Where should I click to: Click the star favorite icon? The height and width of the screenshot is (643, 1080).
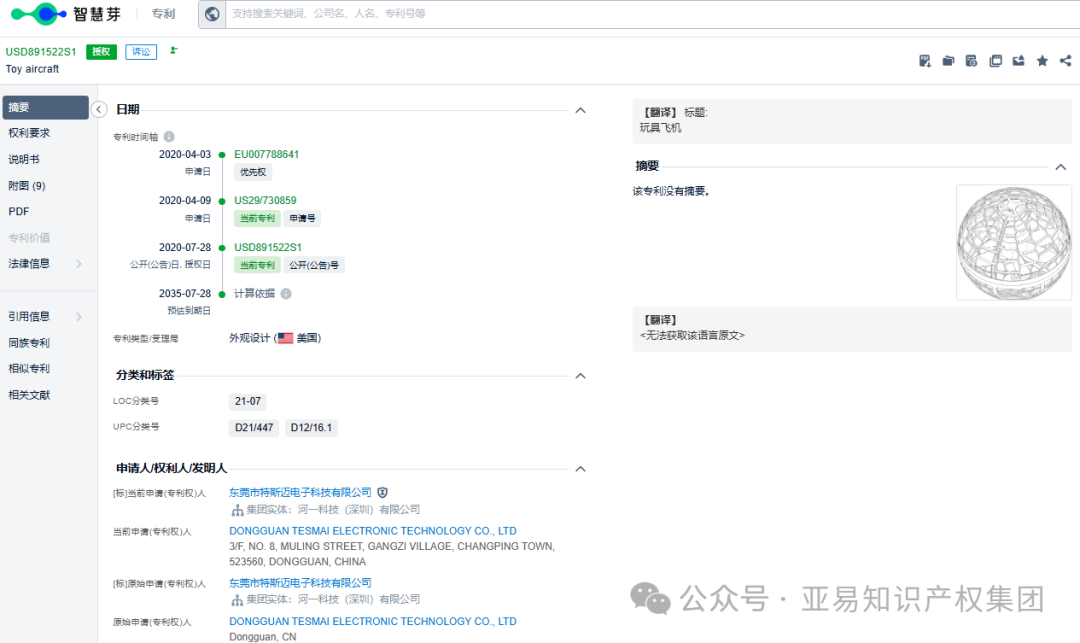pyautogui.click(x=1042, y=61)
